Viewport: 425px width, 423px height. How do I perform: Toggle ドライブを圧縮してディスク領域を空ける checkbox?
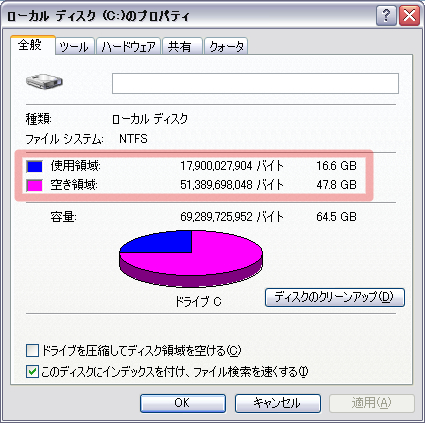pos(32,351)
